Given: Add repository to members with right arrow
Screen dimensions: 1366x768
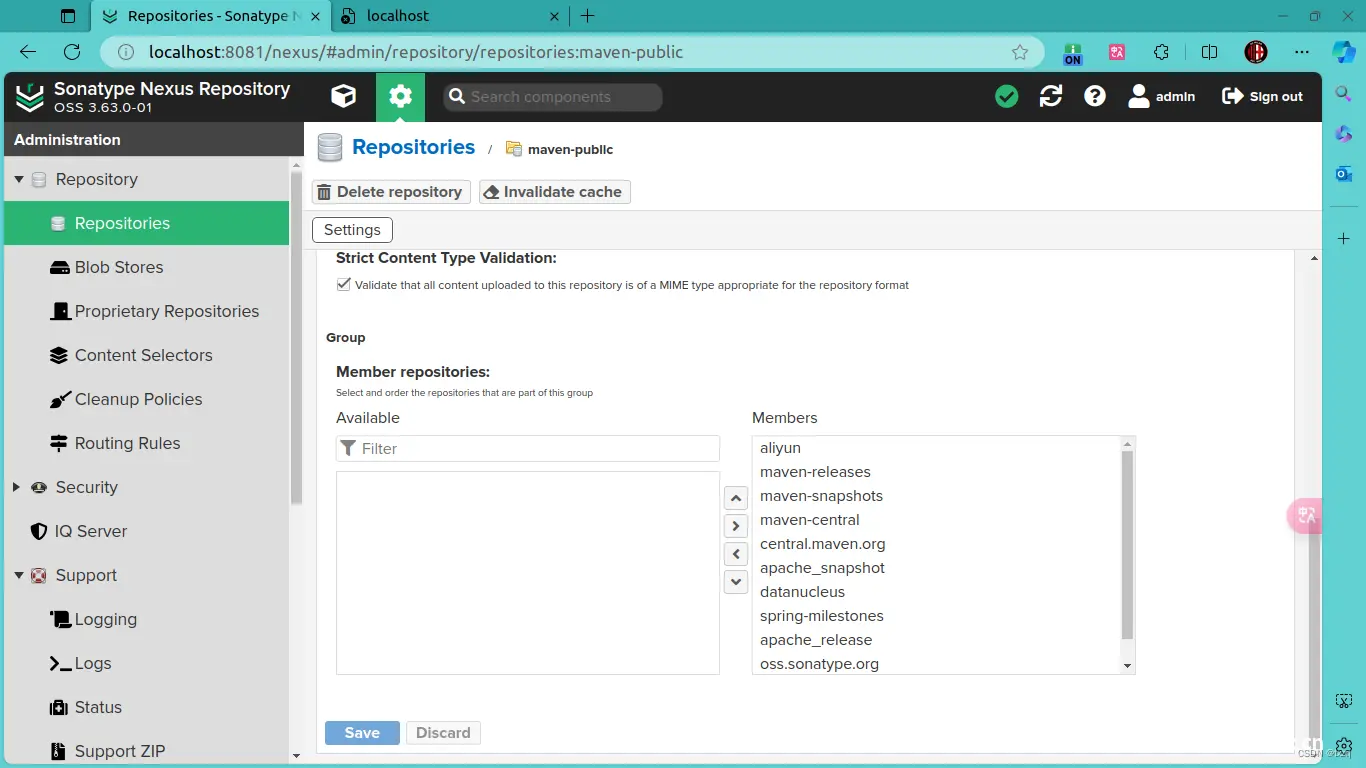Looking at the screenshot, I should [x=736, y=526].
